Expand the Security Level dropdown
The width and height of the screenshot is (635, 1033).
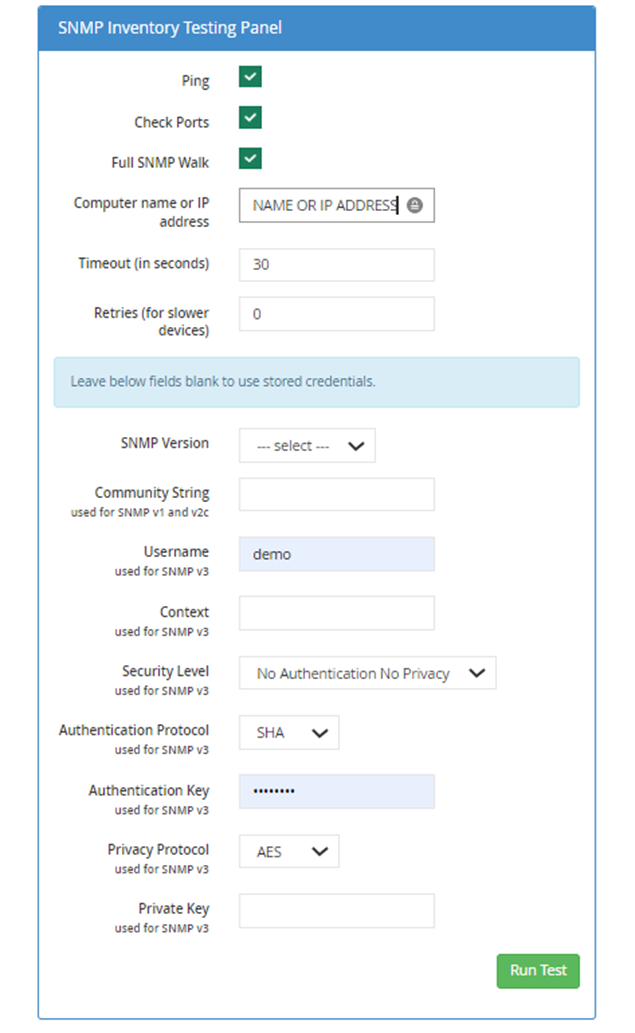367,673
